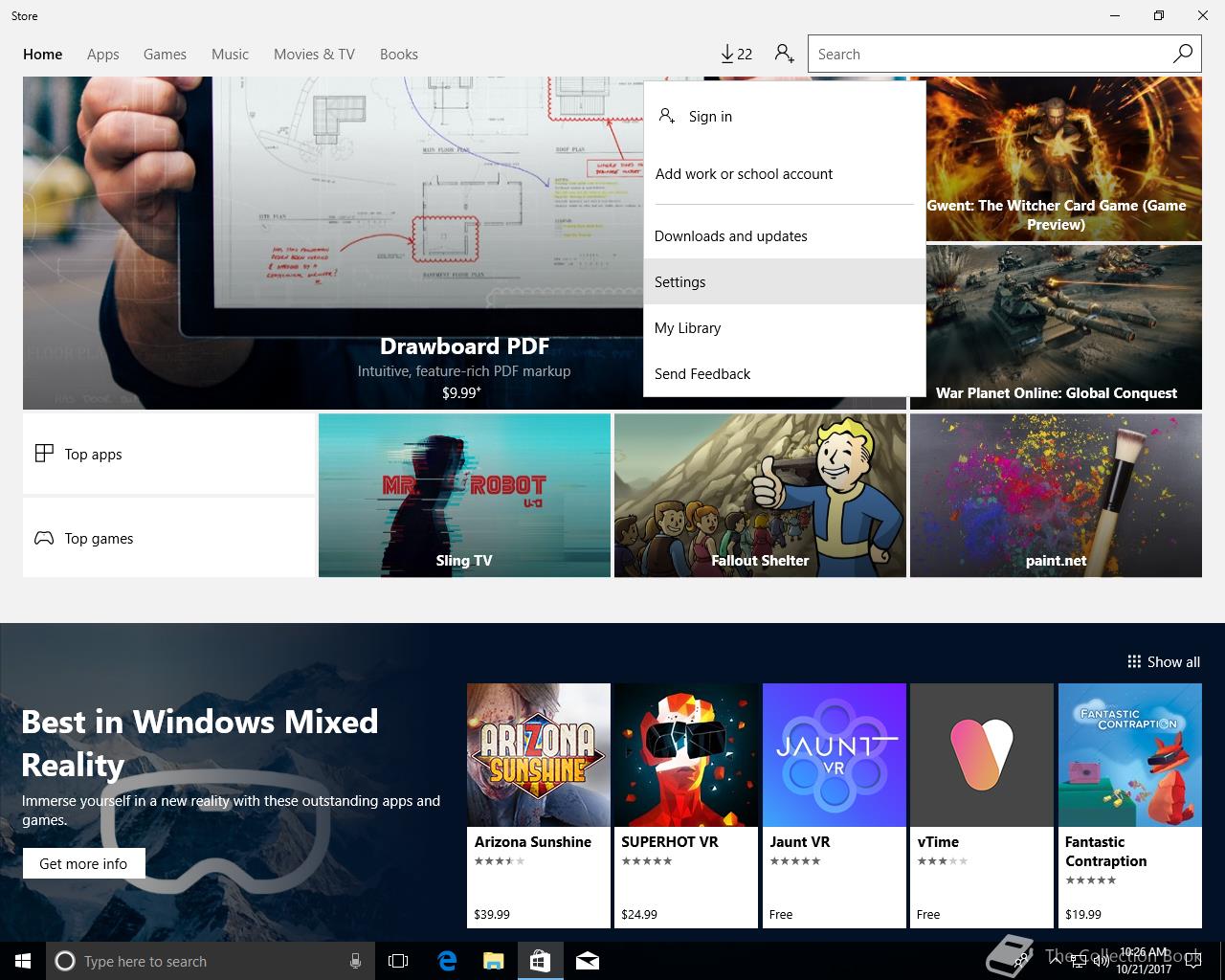Switch to the Music tab
Image resolution: width=1225 pixels, height=980 pixels.
[x=230, y=55]
